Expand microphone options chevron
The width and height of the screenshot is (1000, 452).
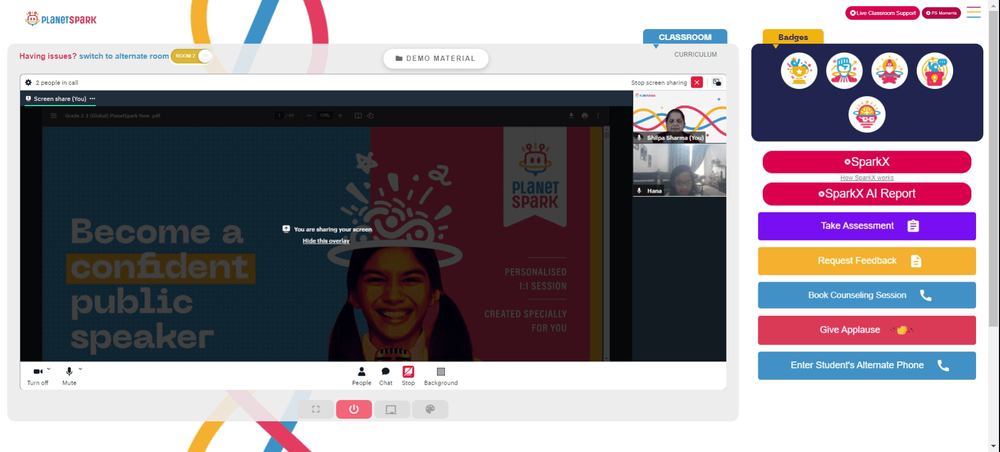tap(80, 368)
